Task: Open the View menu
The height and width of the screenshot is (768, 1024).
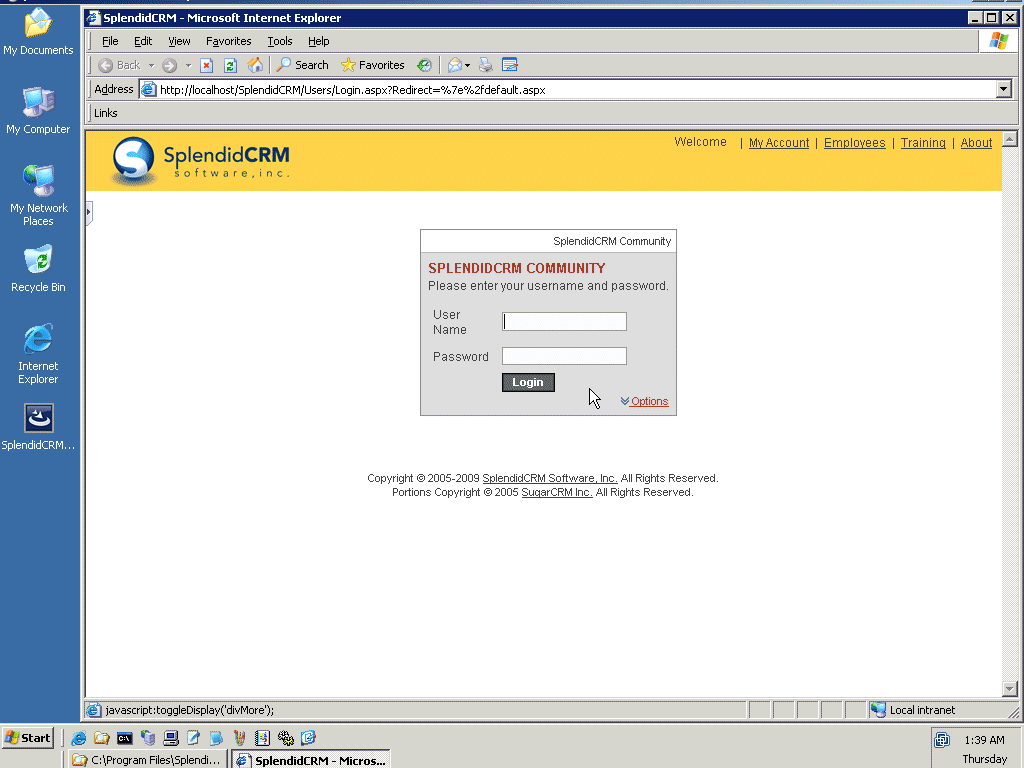Action: coord(179,41)
